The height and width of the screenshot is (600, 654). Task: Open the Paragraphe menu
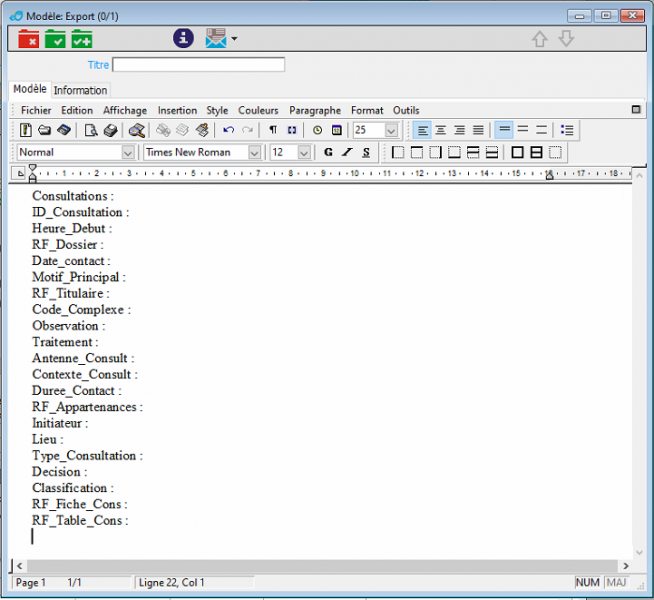[315, 110]
